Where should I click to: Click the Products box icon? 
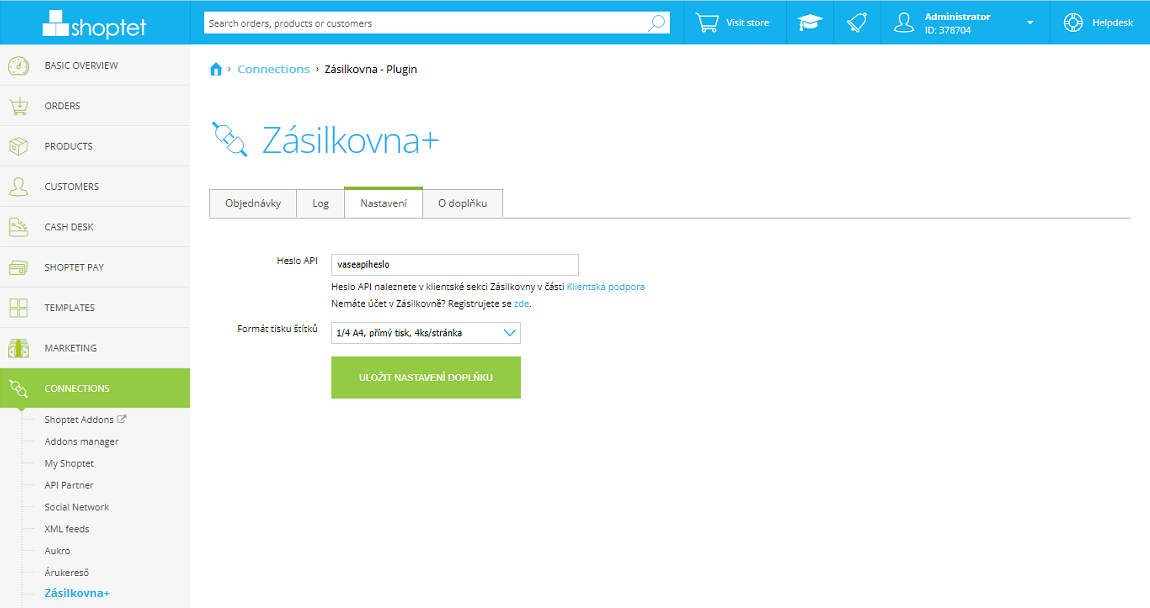tap(18, 146)
